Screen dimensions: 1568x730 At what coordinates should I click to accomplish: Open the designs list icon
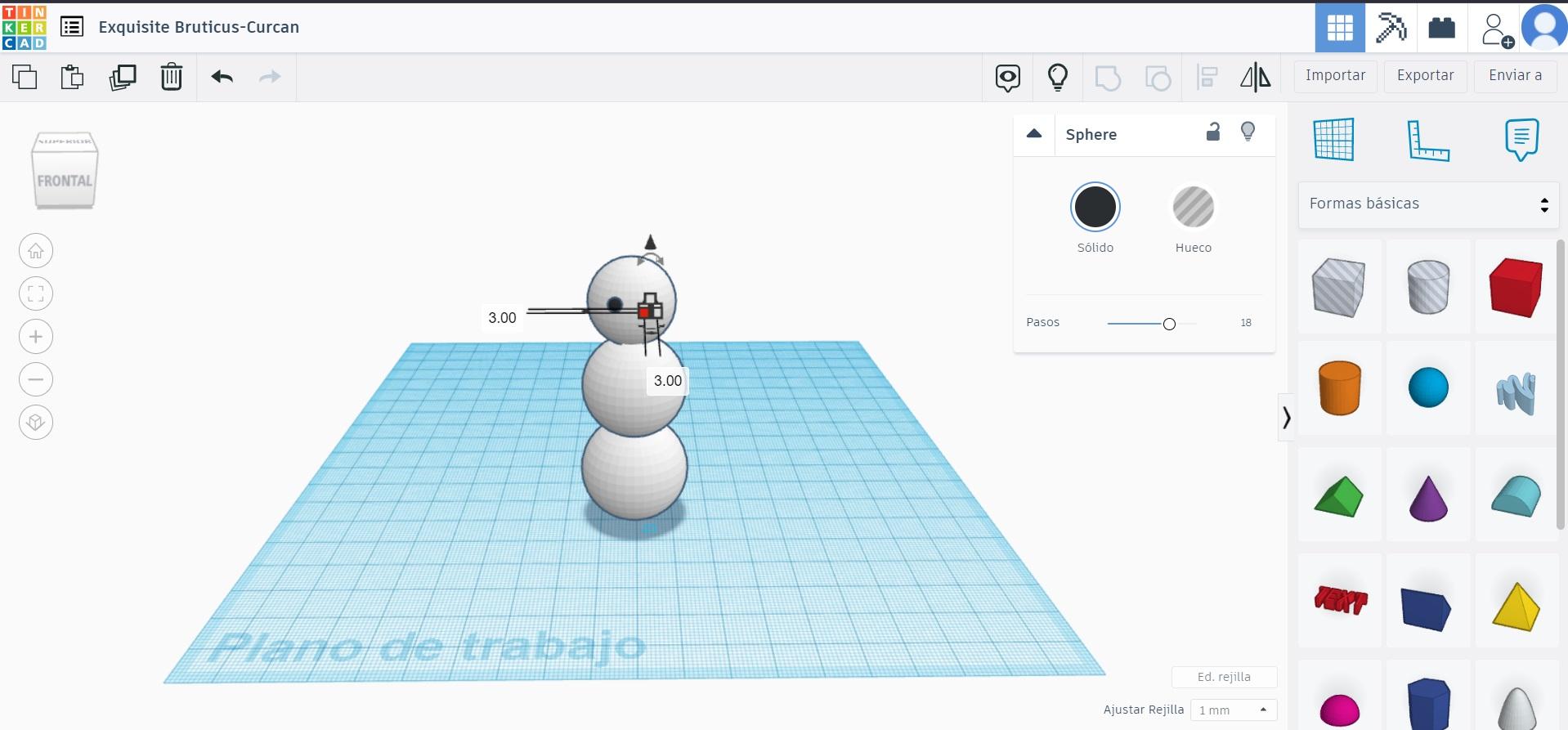pos(72,27)
